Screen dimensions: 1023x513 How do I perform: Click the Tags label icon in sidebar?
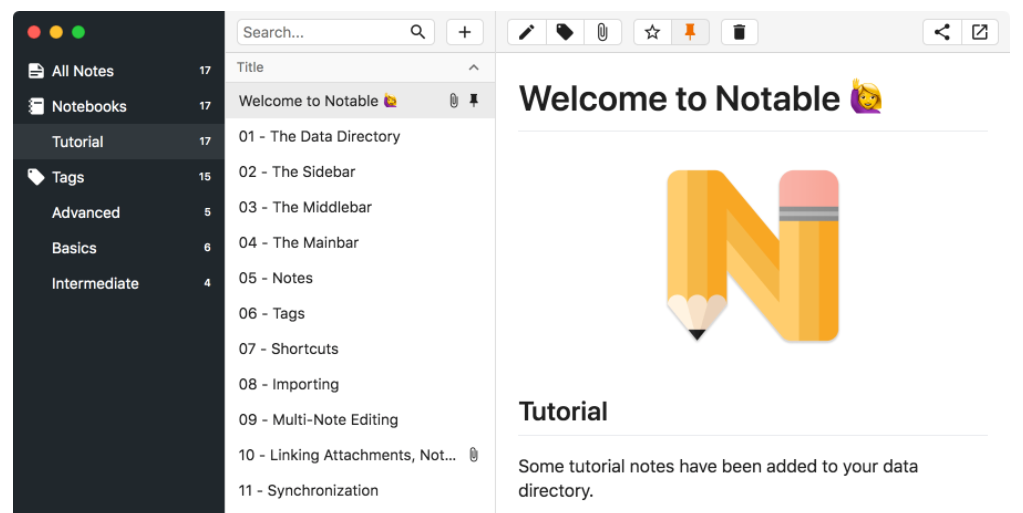coord(37,176)
